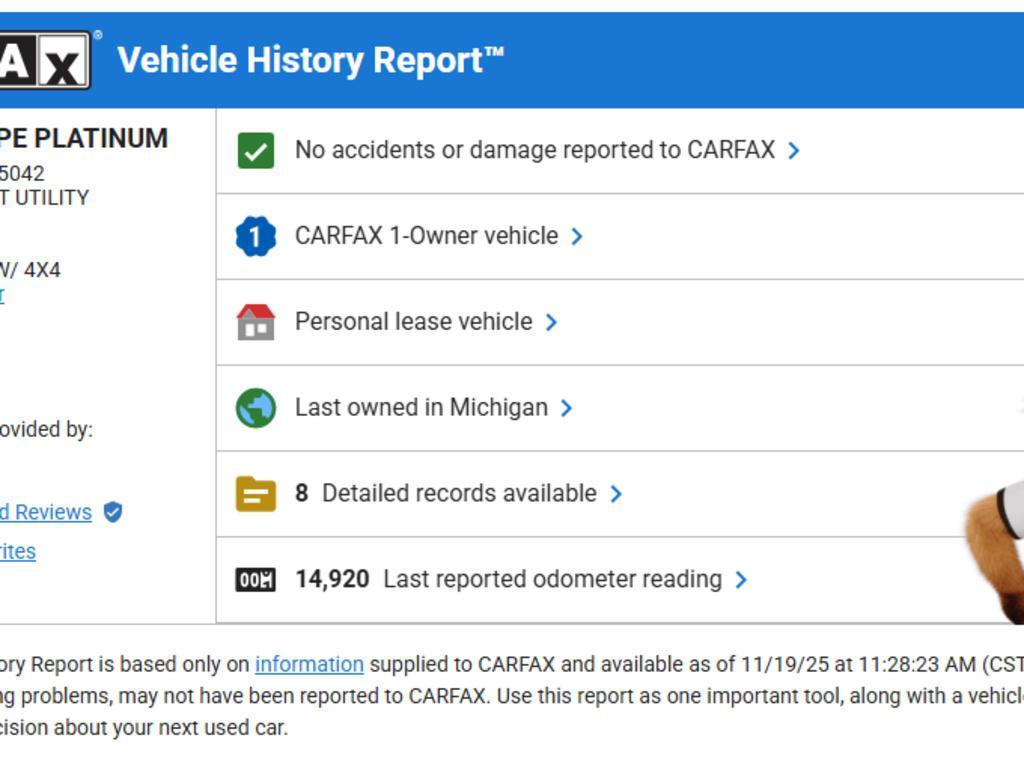Click the house icon for personal lease
The width and height of the screenshot is (1024, 768).
tap(256, 322)
